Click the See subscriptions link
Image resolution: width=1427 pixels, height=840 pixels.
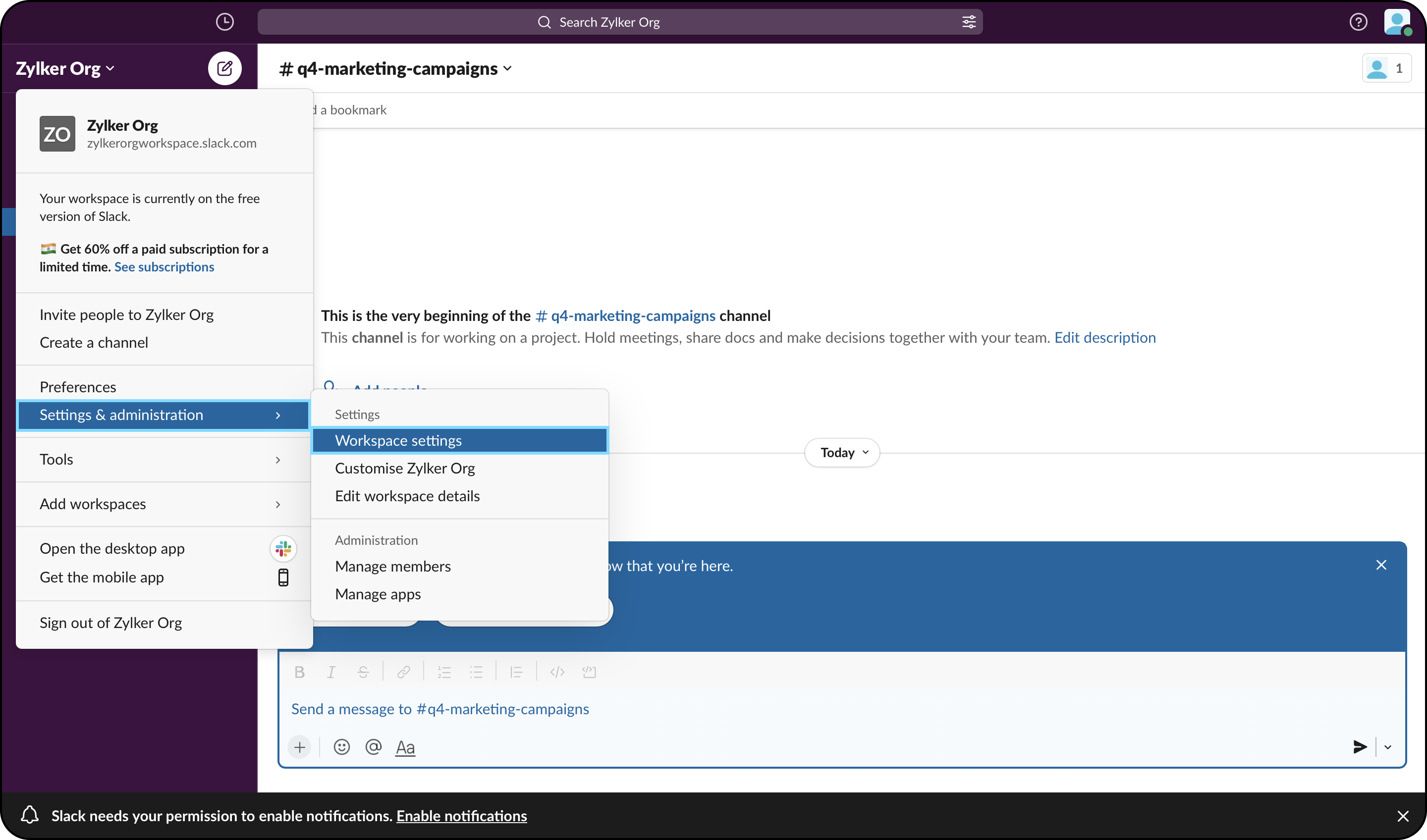point(164,266)
